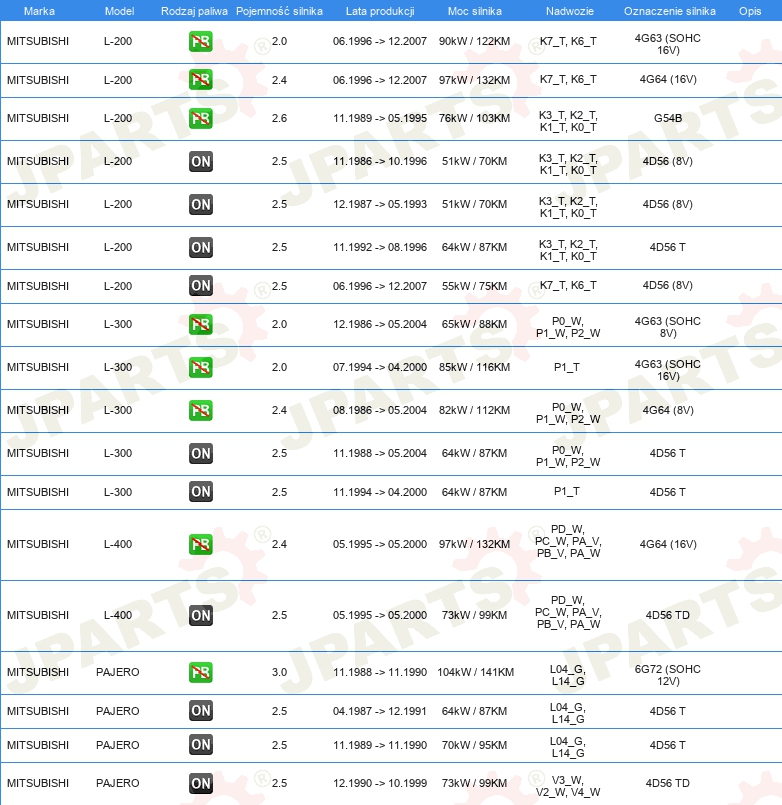Select the L-400 model cell for petrol row
Viewport: 782px width, 805px height.
coord(118,544)
